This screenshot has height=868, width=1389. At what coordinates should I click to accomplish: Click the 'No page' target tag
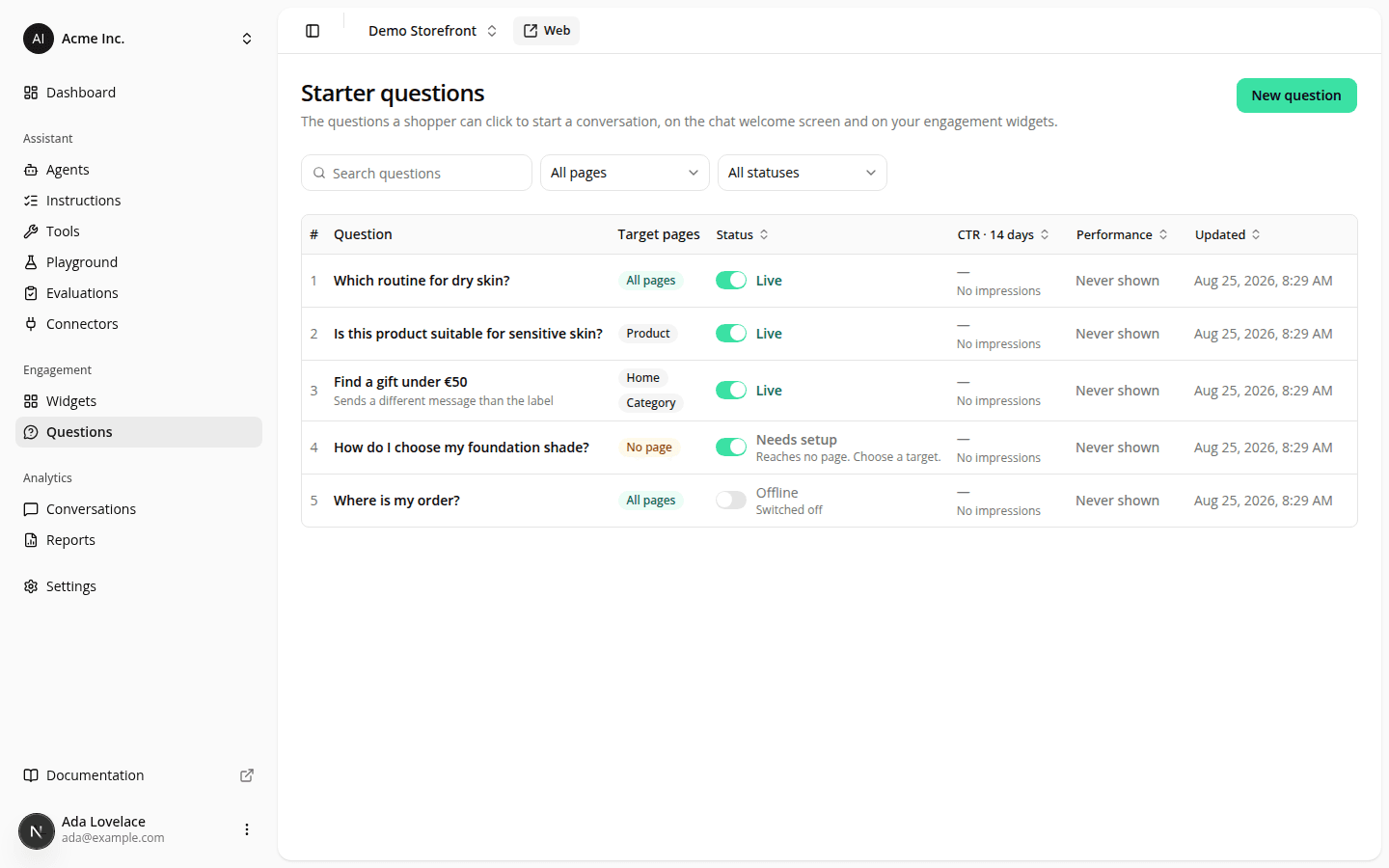coord(649,448)
